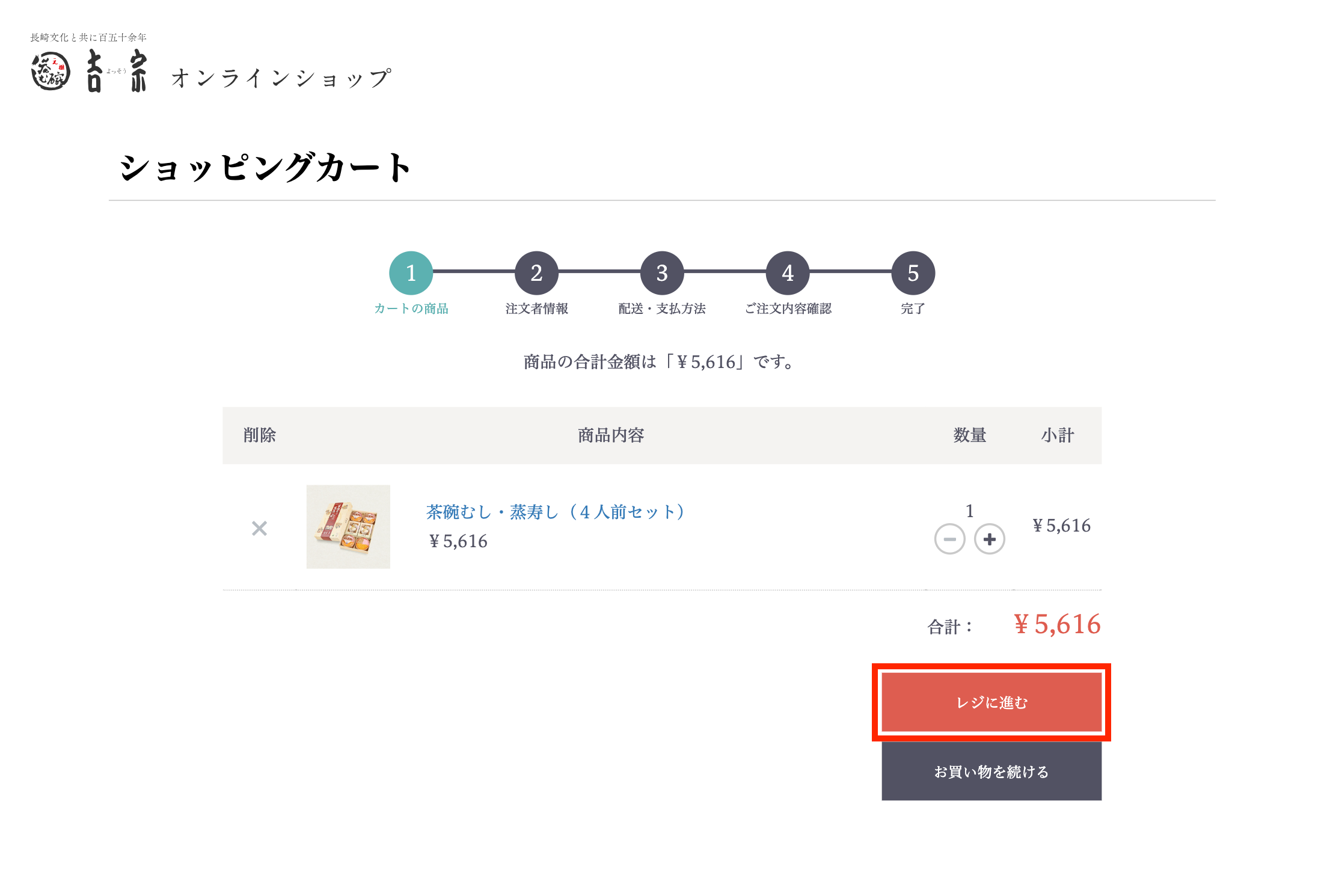Click the round 吉宗 seal logo icon

(x=51, y=72)
